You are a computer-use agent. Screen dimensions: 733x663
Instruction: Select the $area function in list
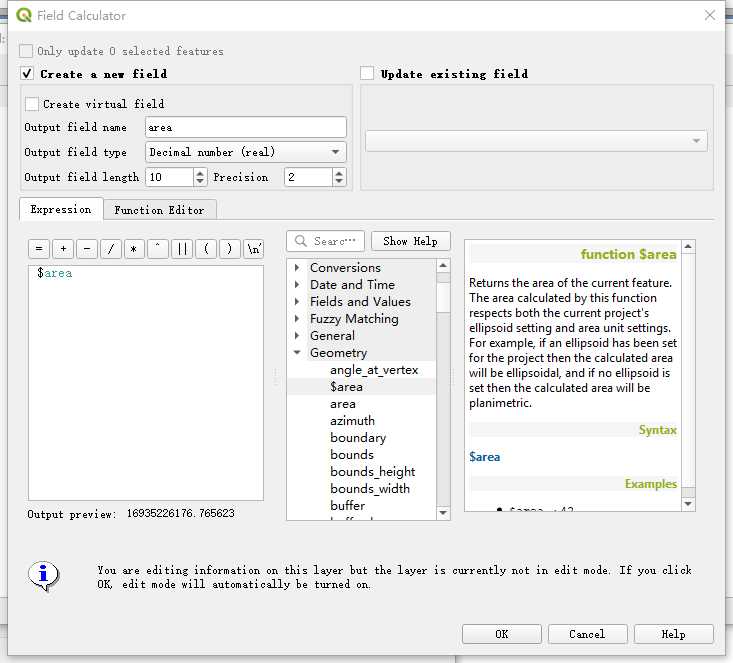(x=346, y=387)
